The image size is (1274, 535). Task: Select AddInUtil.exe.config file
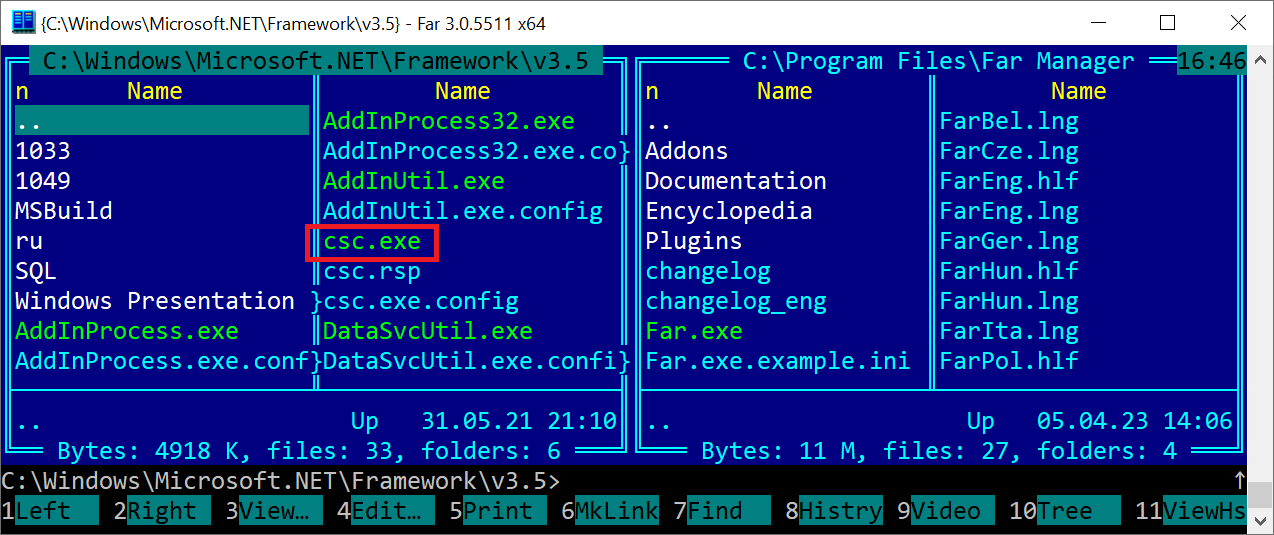coord(463,211)
